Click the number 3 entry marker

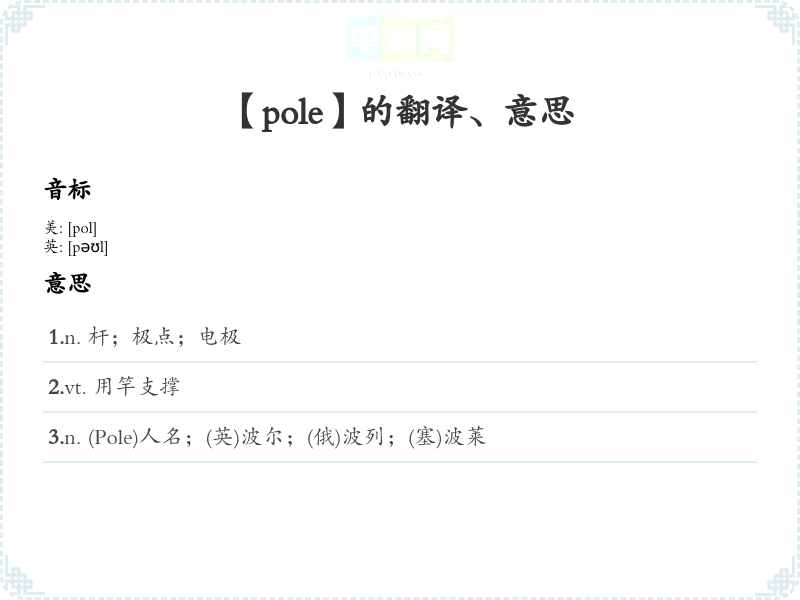pyautogui.click(x=54, y=437)
